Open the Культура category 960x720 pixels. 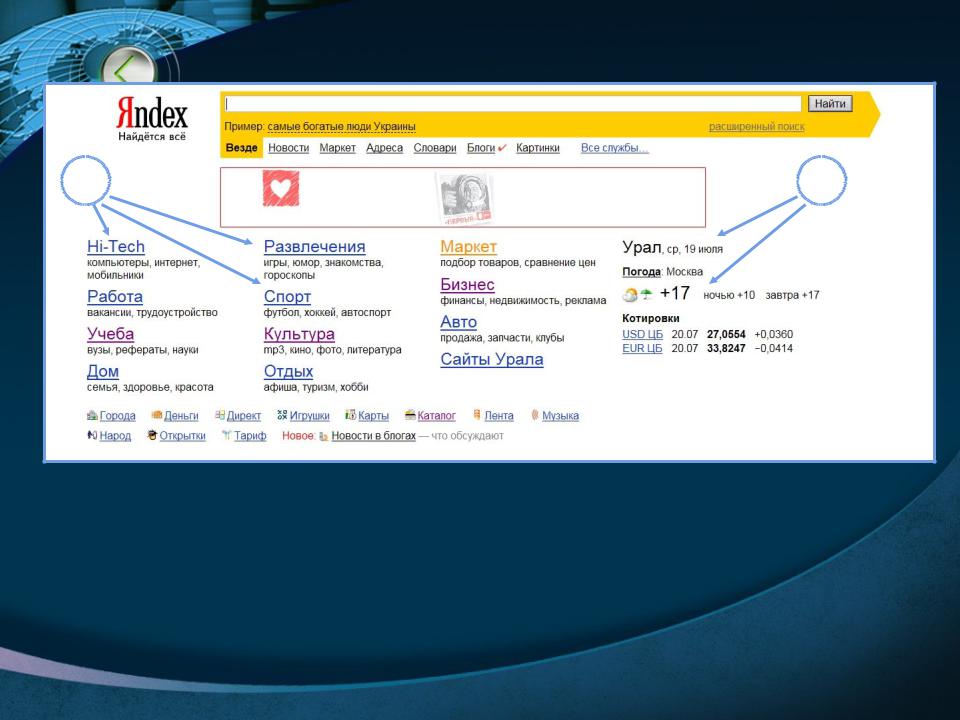pyautogui.click(x=299, y=334)
